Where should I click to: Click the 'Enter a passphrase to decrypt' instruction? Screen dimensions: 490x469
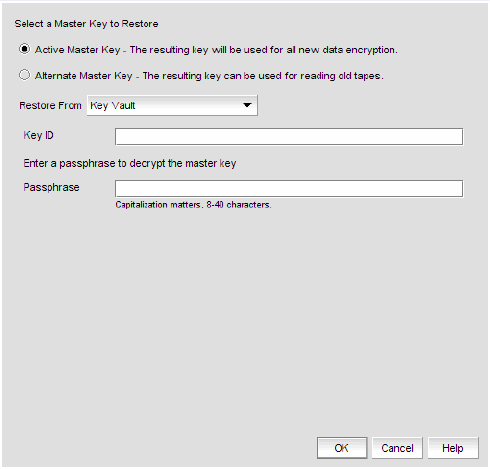tap(130, 163)
